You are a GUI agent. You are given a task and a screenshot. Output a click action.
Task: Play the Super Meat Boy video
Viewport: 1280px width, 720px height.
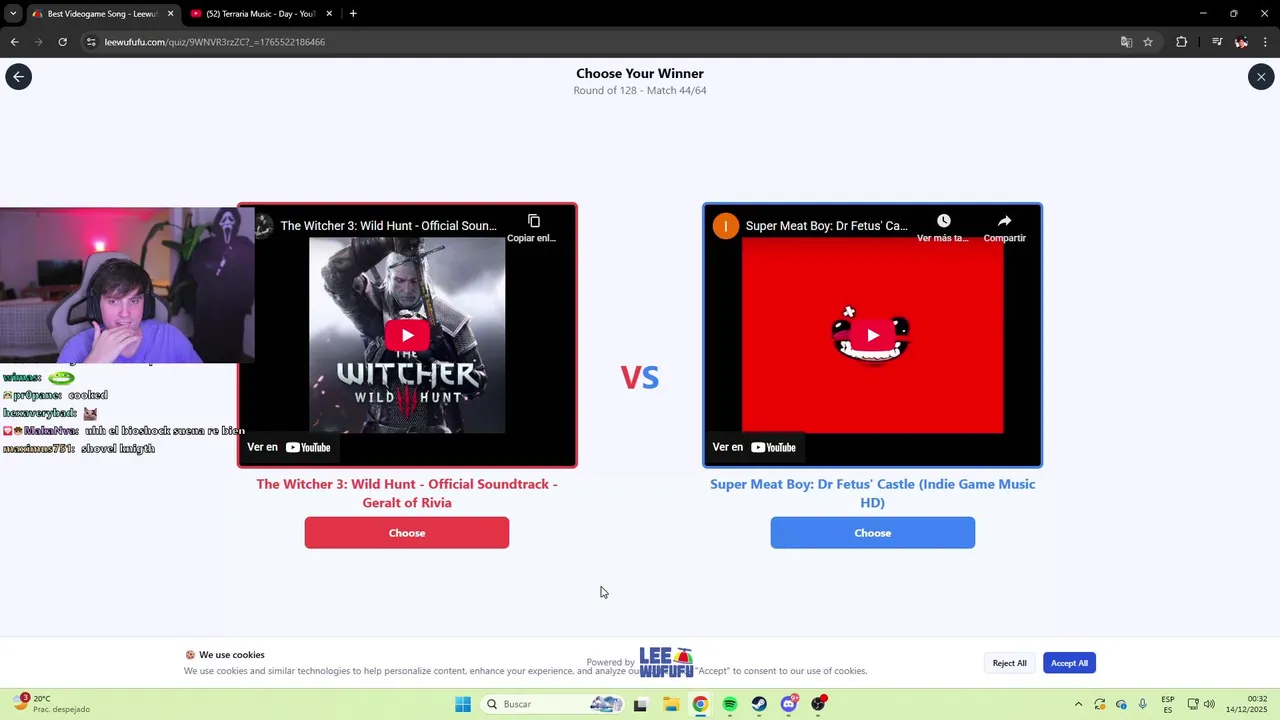(873, 336)
